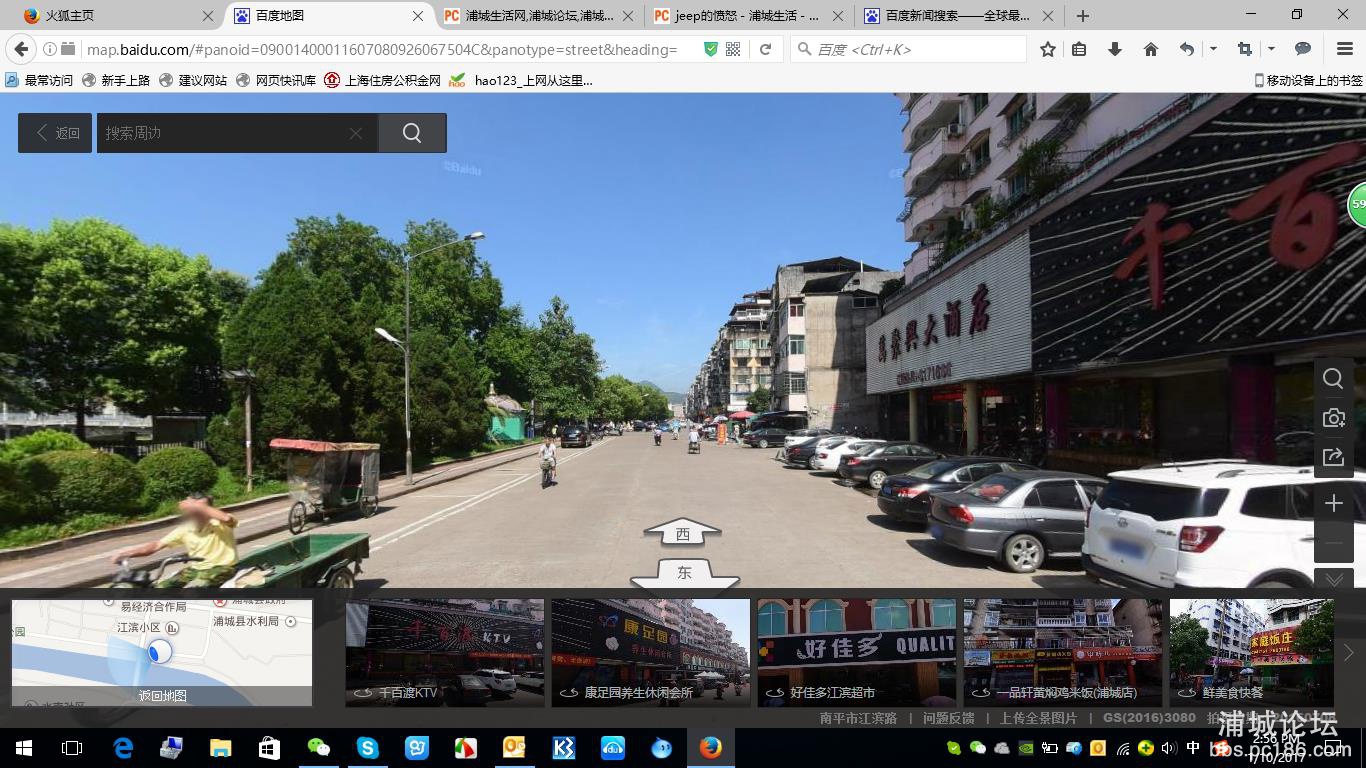Bookmark this page with the star icon
The height and width of the screenshot is (768, 1366).
1048,49
